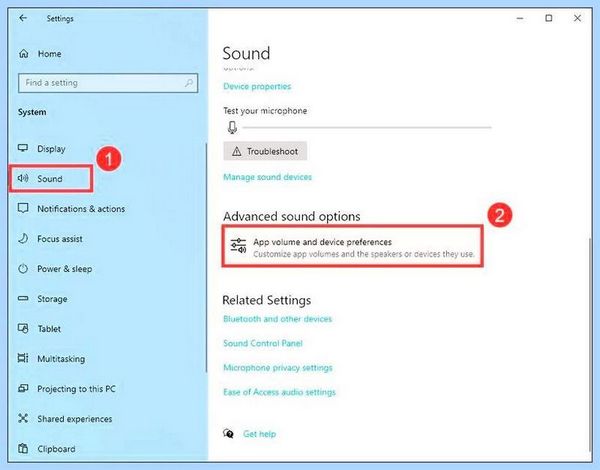
Task: Open Shared experiences settings
Action: [75, 419]
